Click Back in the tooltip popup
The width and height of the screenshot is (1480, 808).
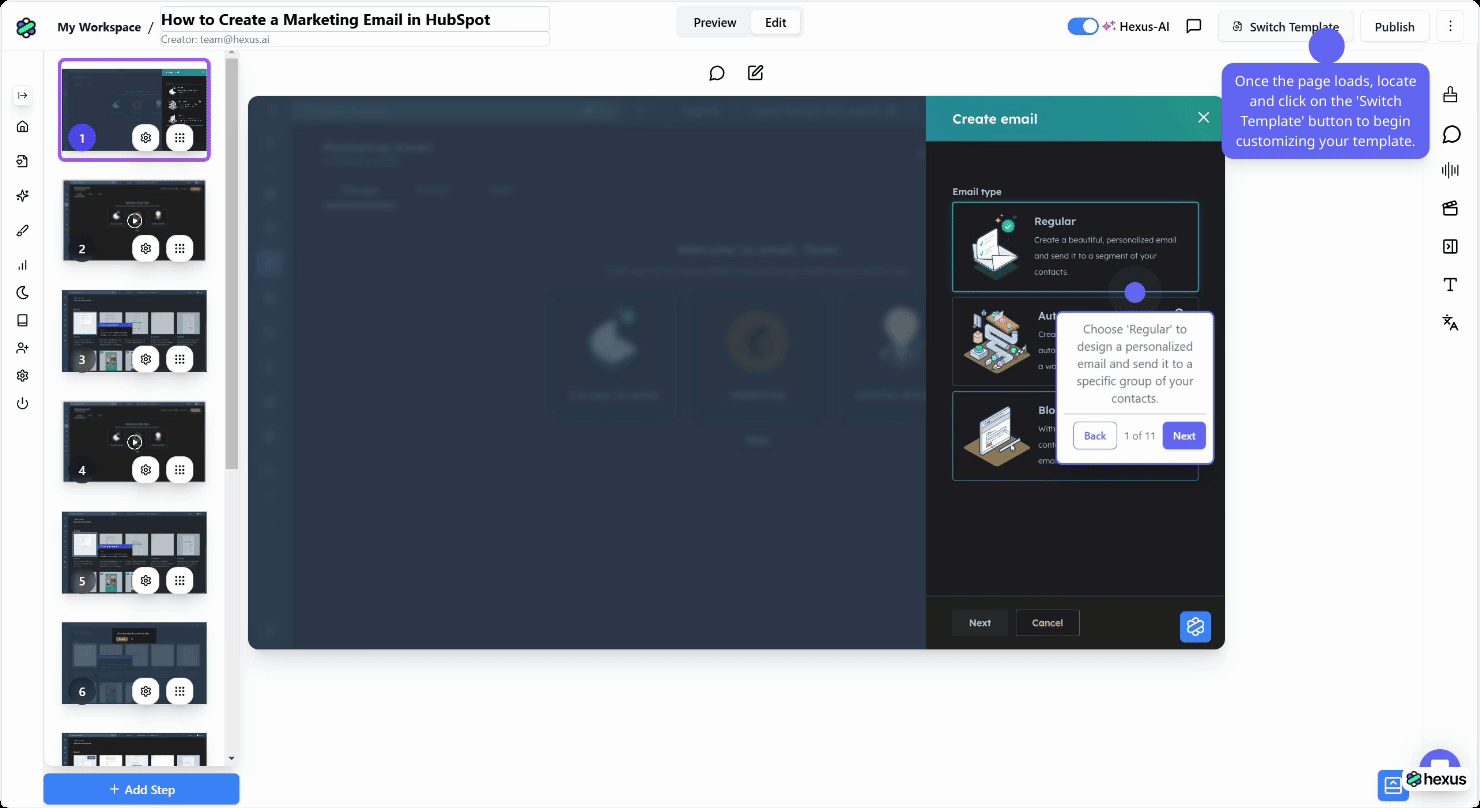click(1095, 436)
